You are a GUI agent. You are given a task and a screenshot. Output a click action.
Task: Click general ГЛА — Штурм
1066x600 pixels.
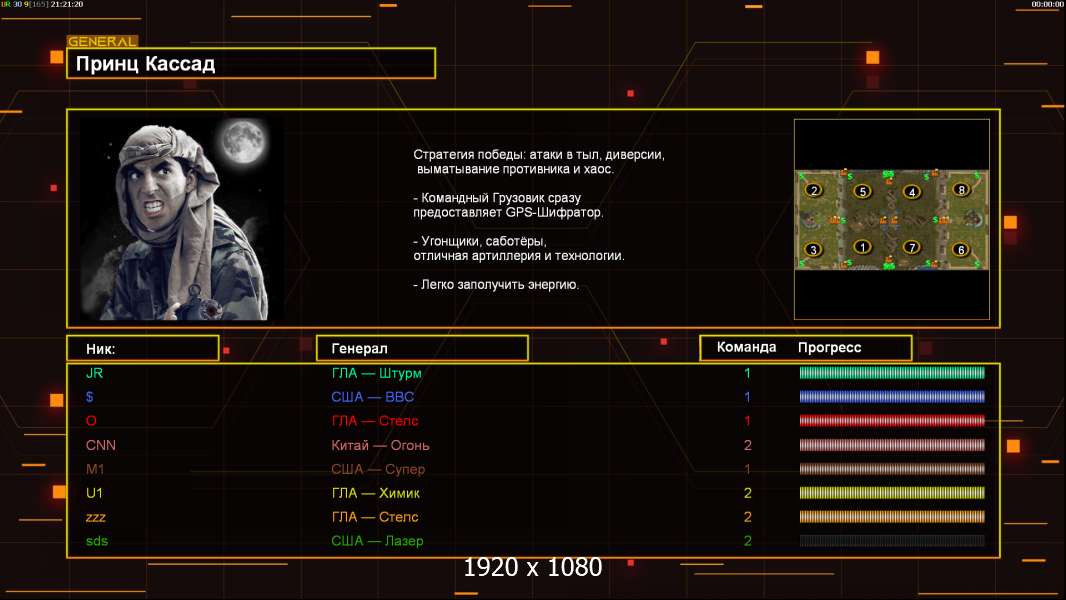(376, 373)
